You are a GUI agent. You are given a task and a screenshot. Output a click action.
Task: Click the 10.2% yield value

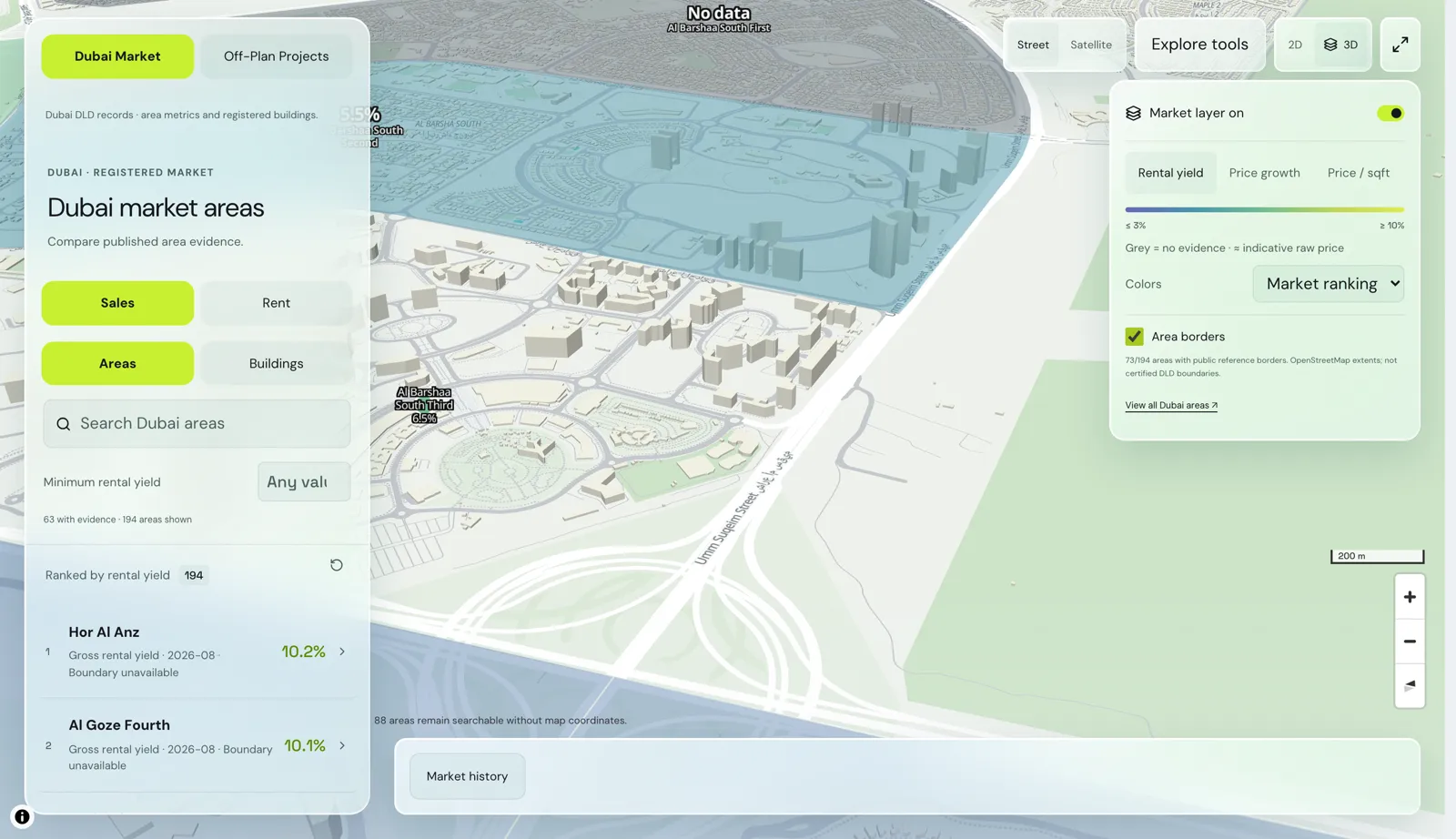pyautogui.click(x=303, y=652)
